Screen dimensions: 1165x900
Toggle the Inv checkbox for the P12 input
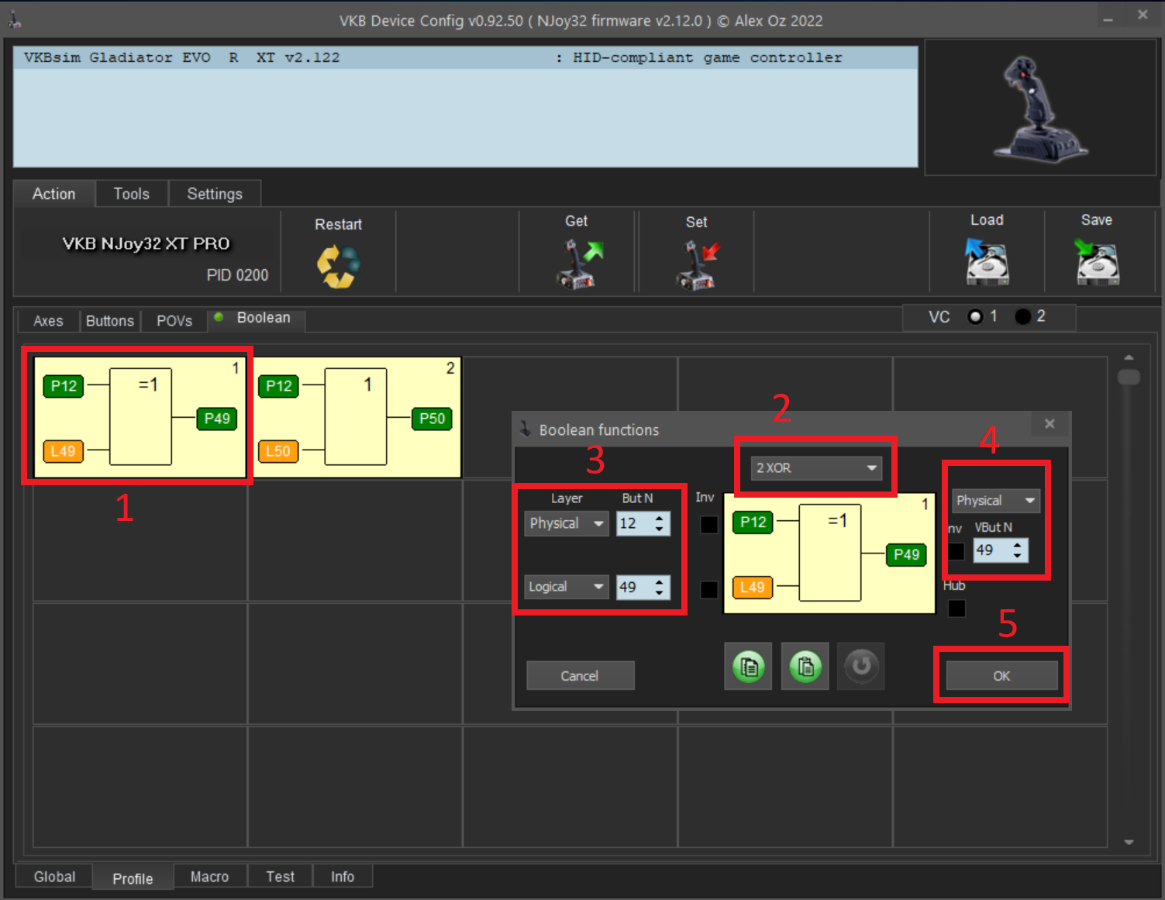tap(710, 525)
